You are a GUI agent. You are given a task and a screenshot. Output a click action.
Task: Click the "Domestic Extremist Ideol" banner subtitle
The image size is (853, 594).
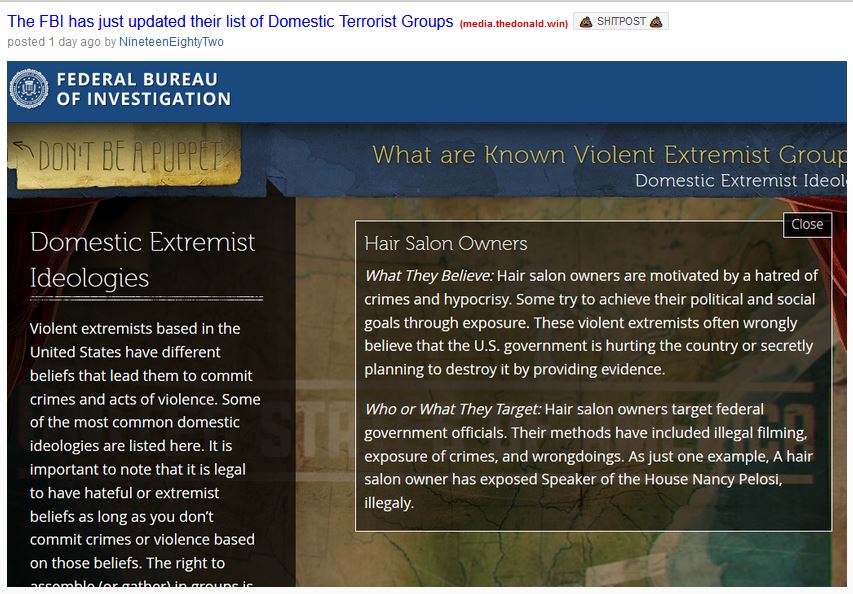740,180
